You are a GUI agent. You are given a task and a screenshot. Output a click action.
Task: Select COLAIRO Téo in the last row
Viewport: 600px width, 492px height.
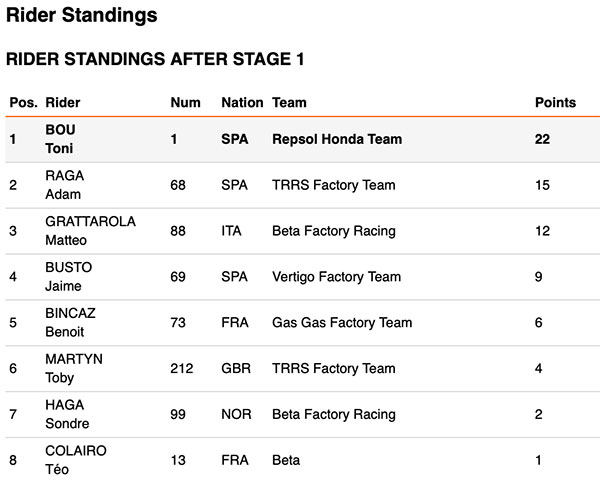75,460
